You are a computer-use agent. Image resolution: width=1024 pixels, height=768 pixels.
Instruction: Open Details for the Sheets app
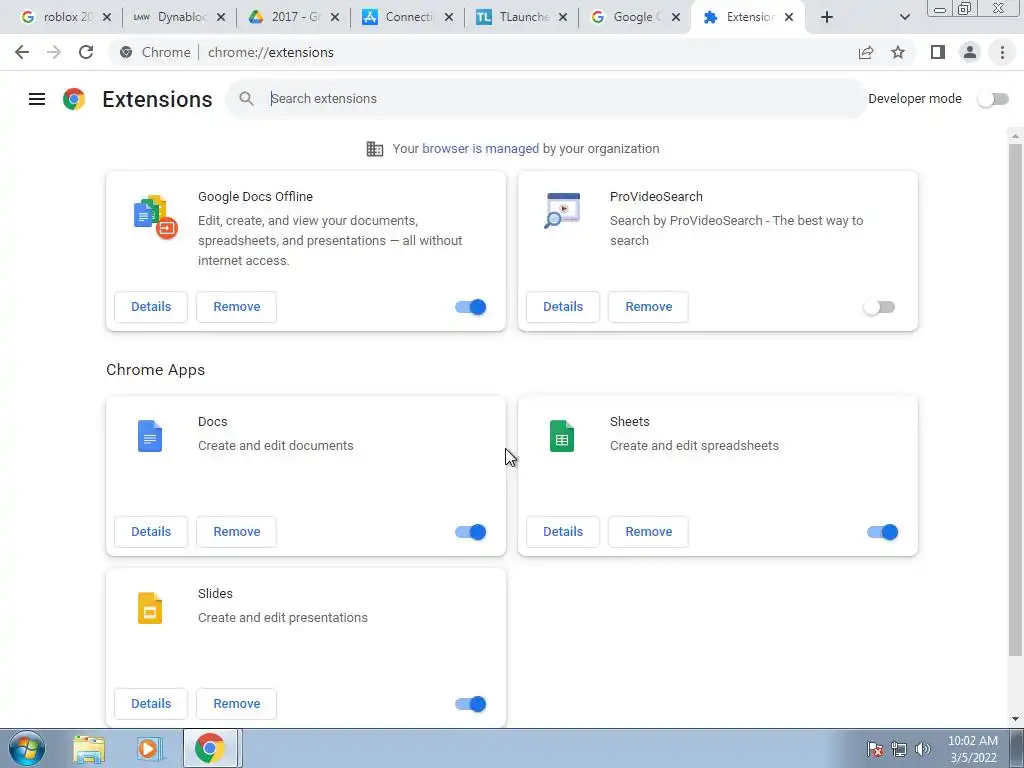pyautogui.click(x=563, y=532)
